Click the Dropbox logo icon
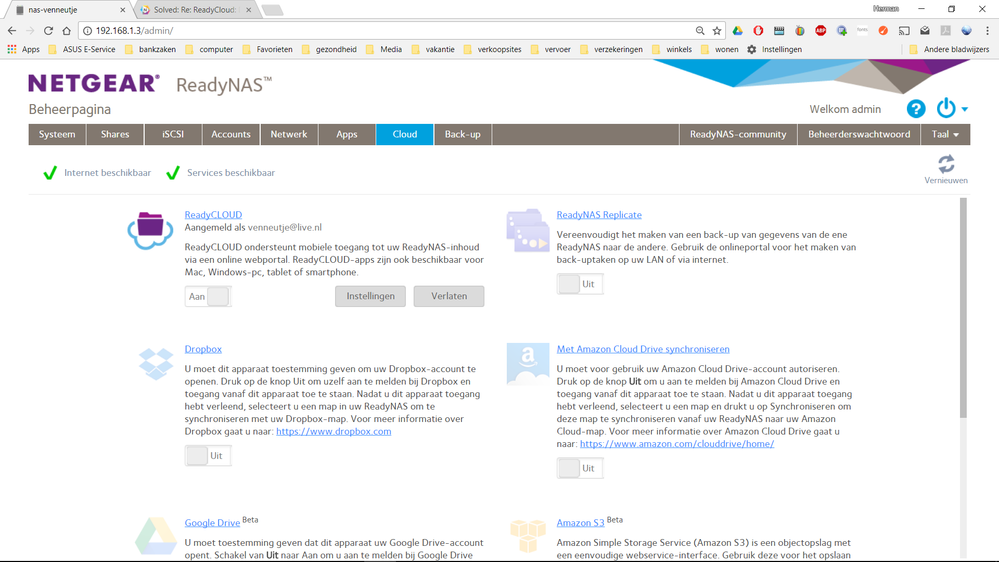Screen dimensions: 999x562 (156, 364)
